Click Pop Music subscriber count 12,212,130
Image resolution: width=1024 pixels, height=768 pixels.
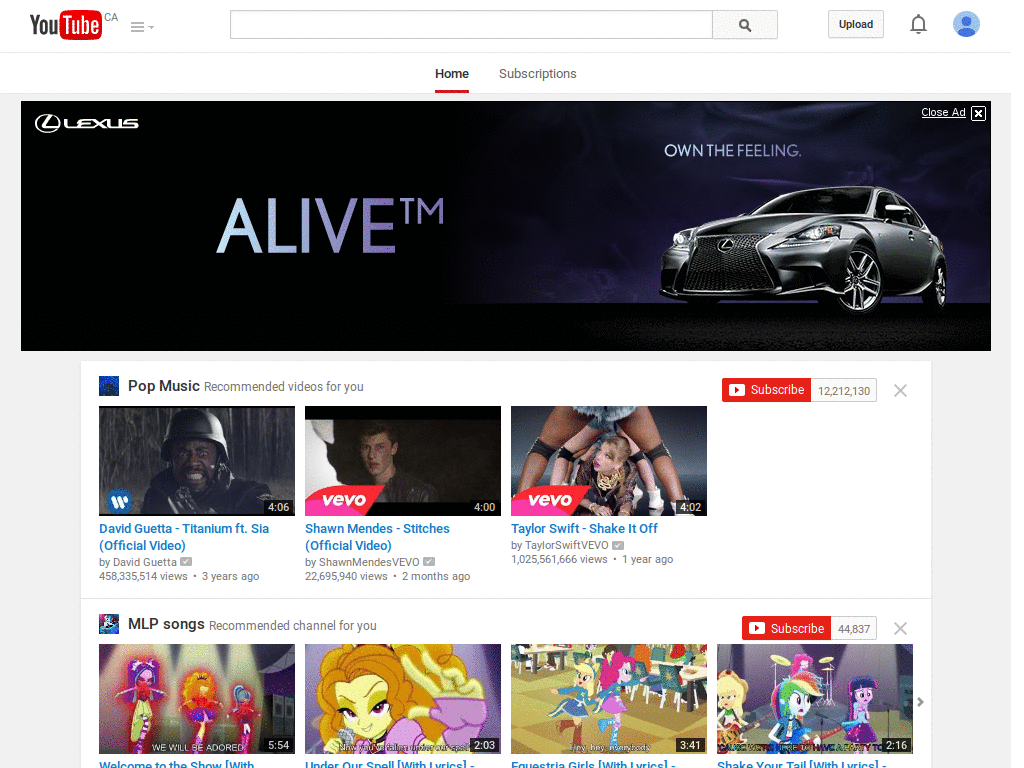pos(844,391)
